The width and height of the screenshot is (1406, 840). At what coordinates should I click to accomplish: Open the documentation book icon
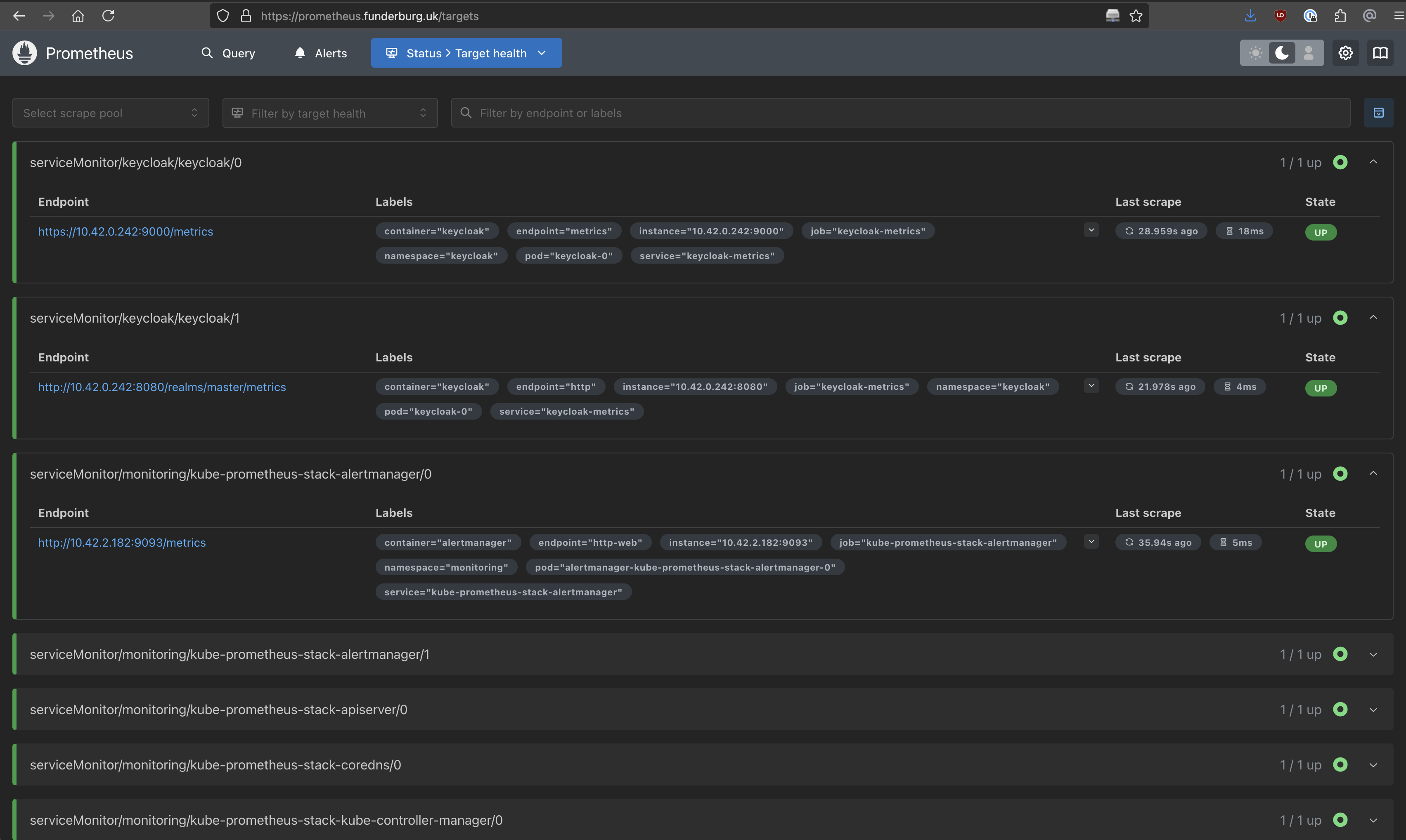(1380, 53)
